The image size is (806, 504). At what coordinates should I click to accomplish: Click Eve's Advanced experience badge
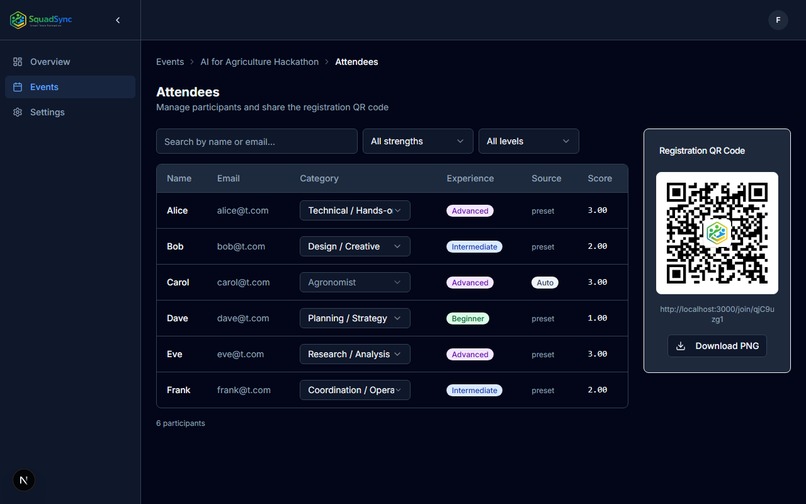[470, 355]
